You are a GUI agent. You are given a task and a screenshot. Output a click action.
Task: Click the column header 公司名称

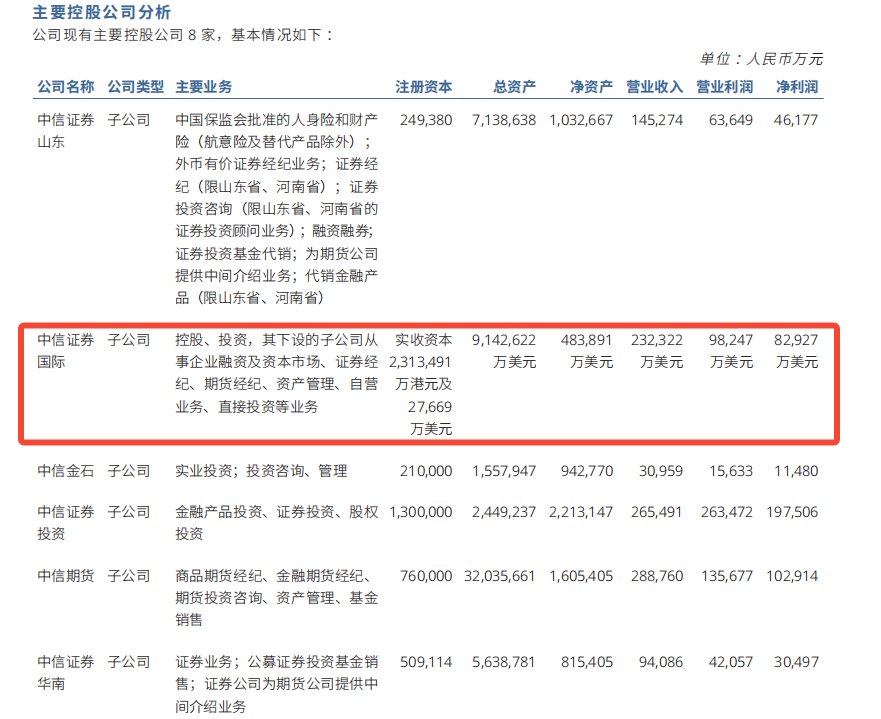click(x=66, y=87)
